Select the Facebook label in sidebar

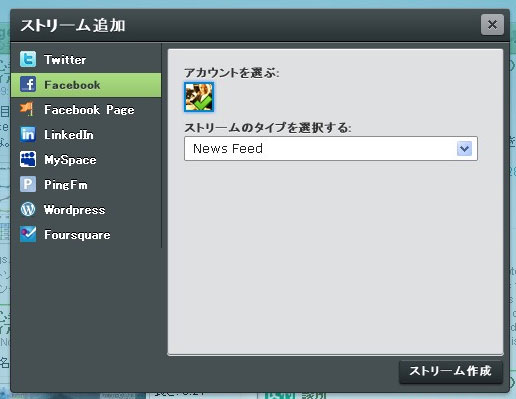[x=72, y=85]
